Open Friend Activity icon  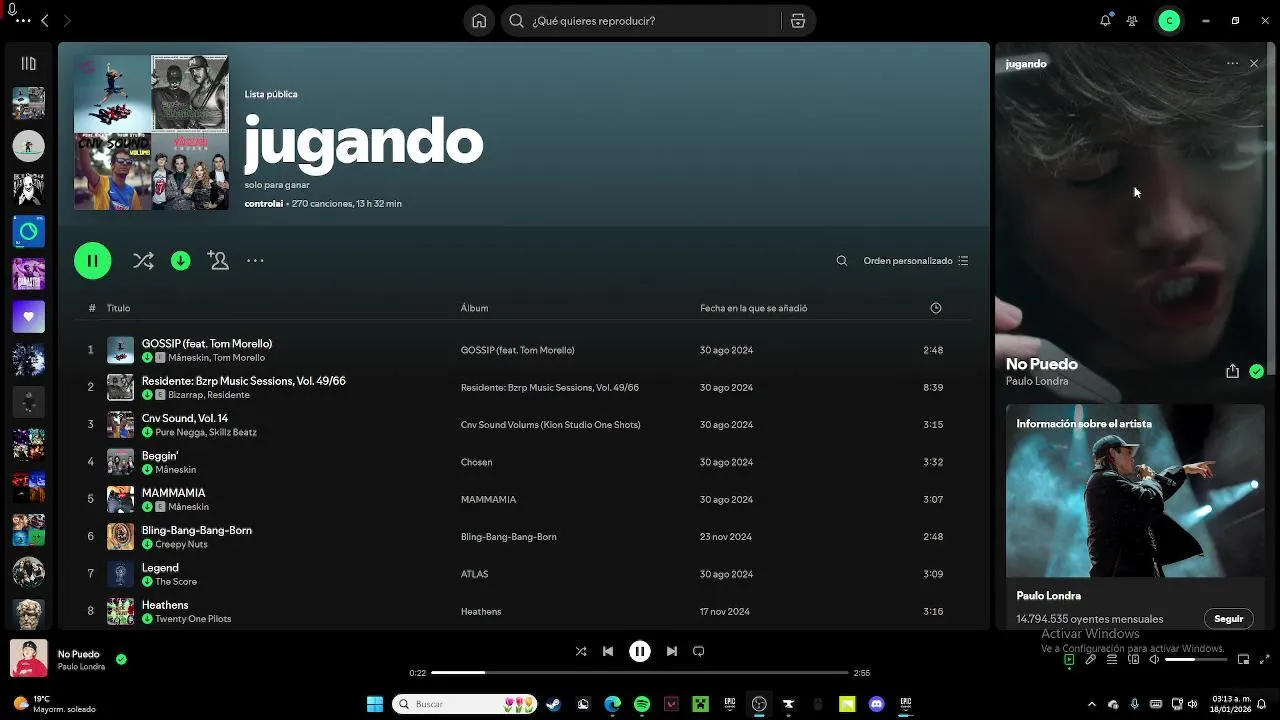[1132, 21]
